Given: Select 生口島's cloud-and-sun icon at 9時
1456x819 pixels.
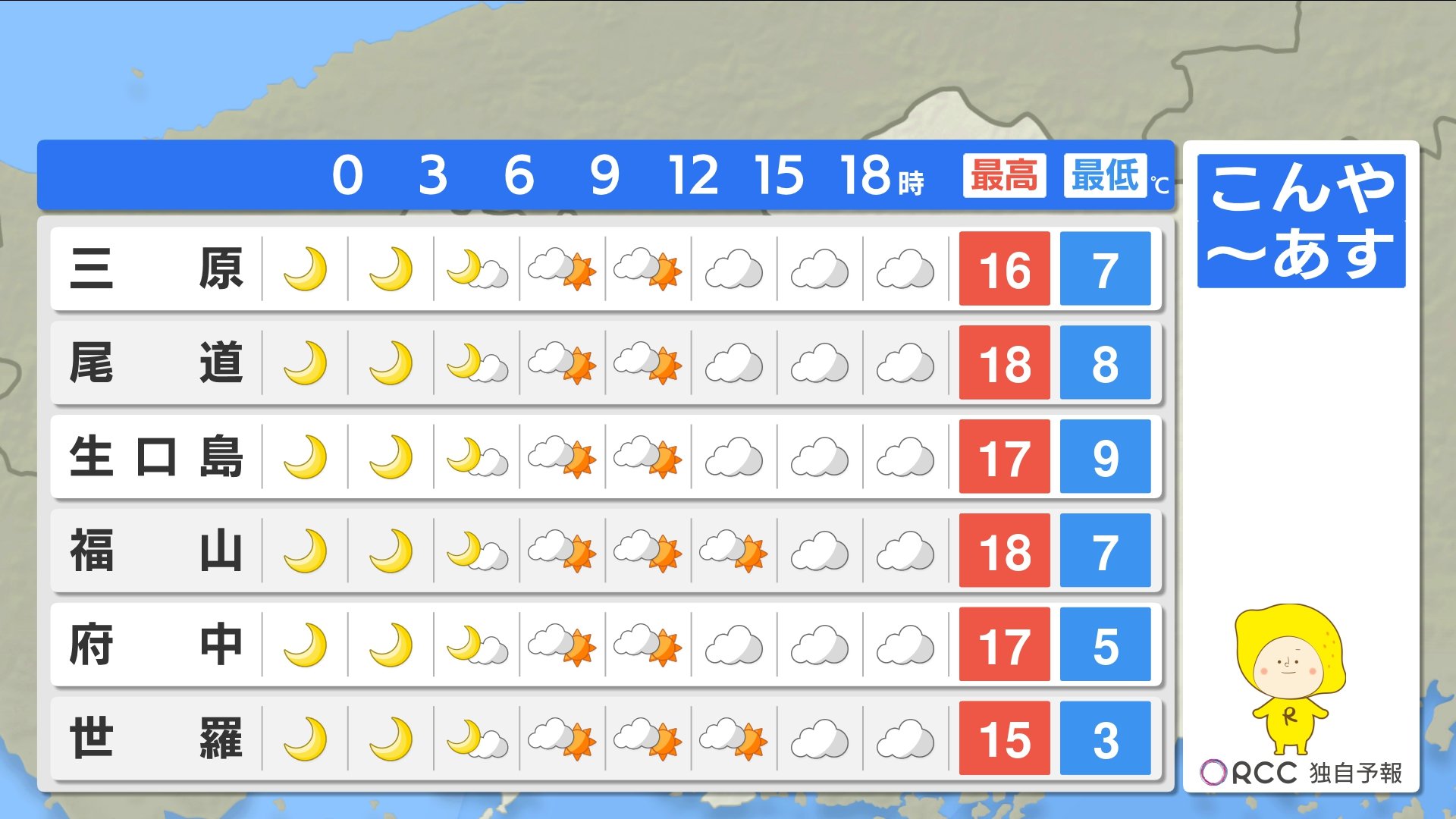Looking at the screenshot, I should click(x=562, y=457).
